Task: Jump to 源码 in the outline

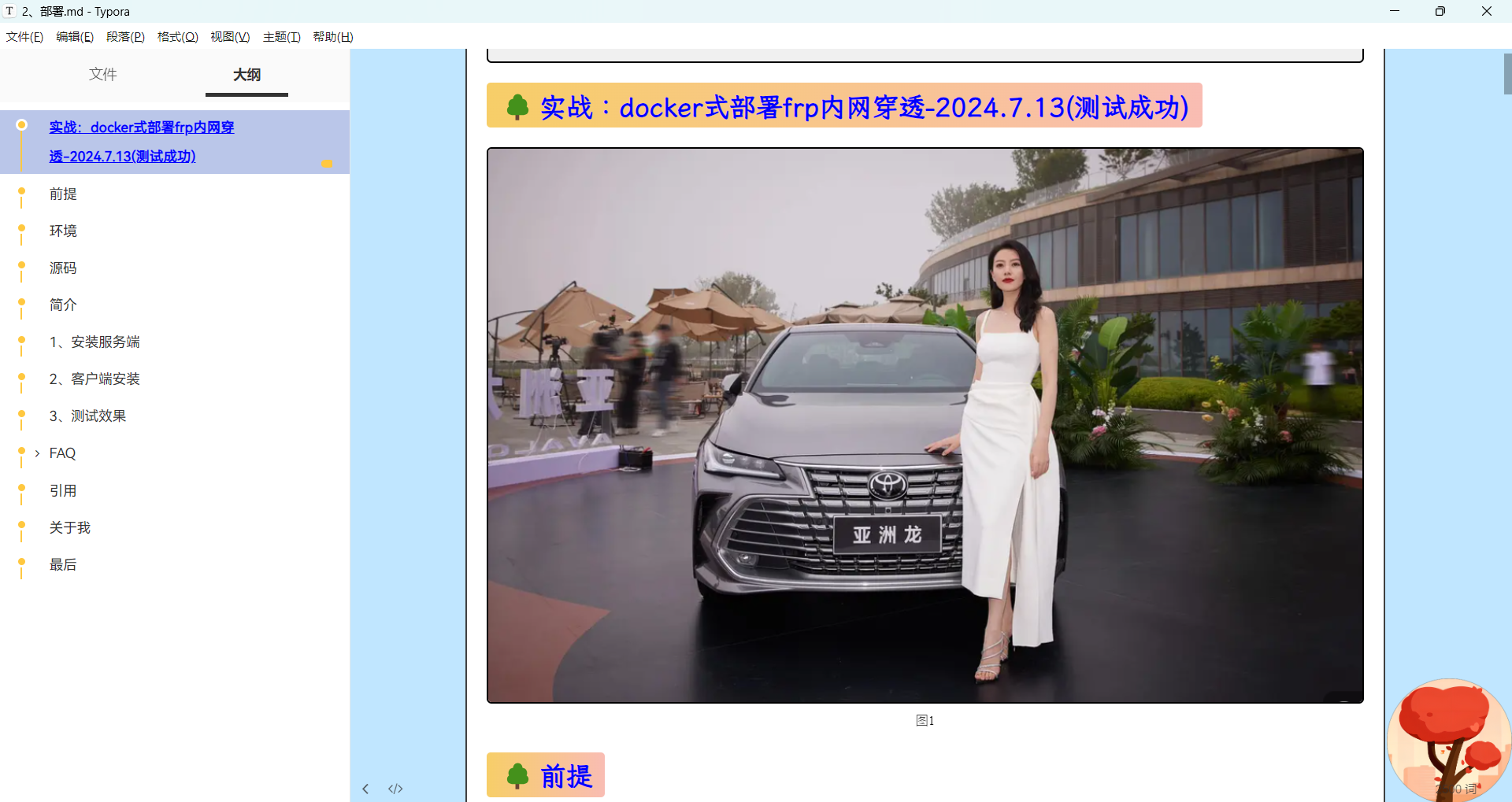Action: tap(63, 268)
